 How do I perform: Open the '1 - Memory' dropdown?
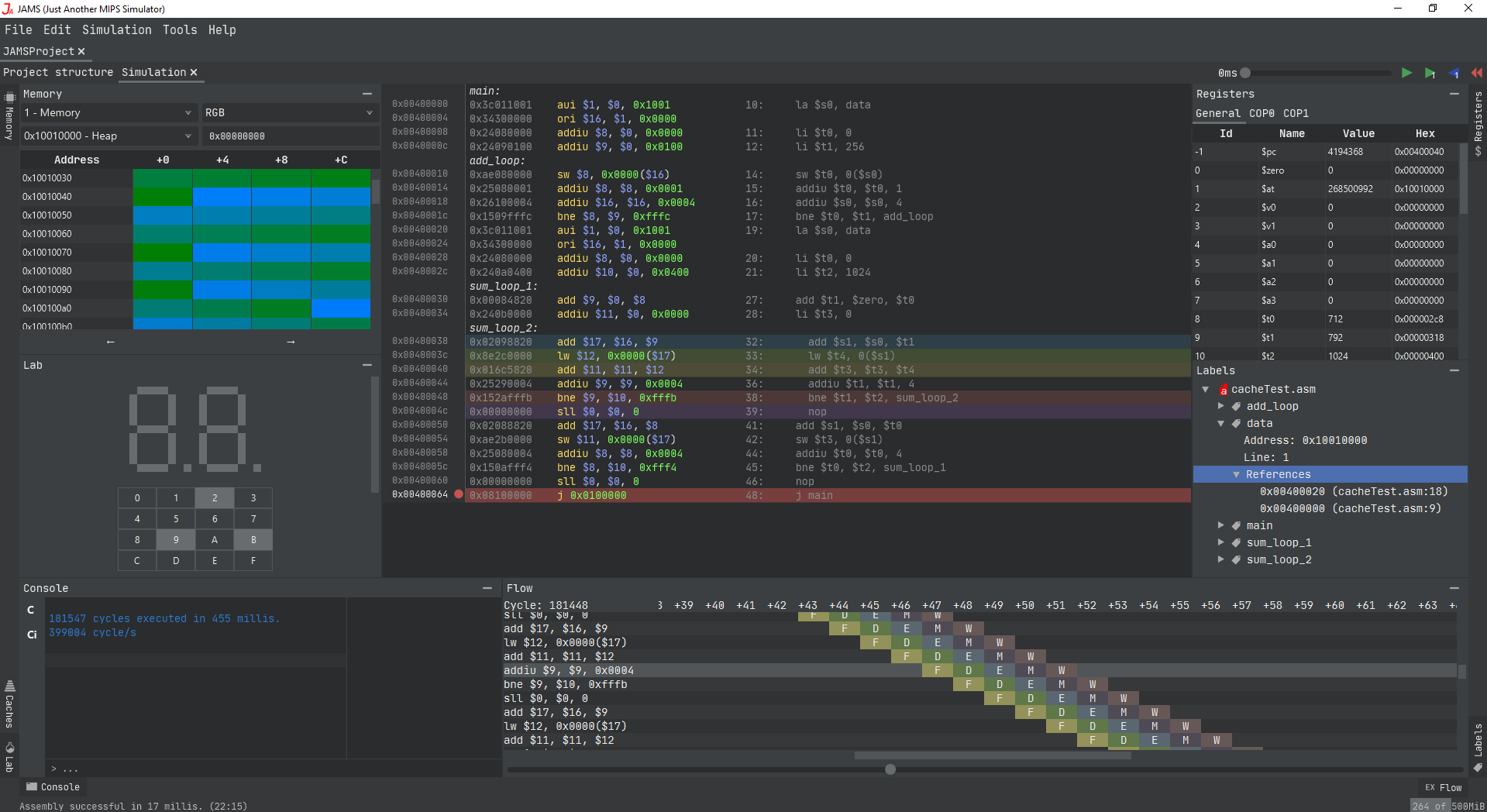108,112
